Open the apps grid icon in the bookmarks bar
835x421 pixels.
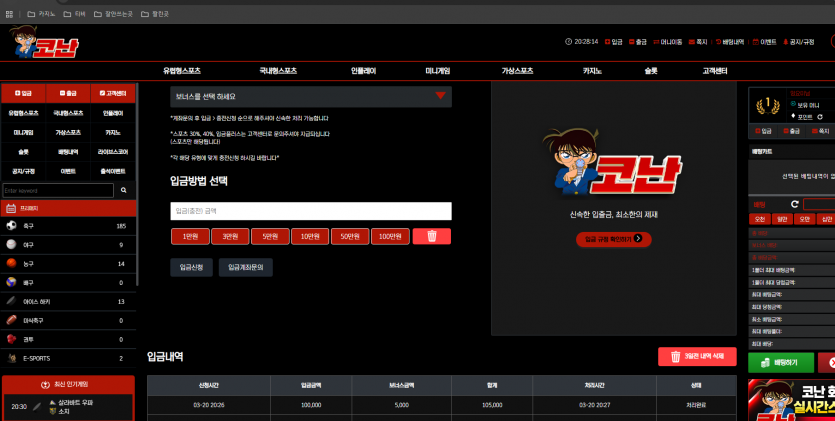point(9,14)
